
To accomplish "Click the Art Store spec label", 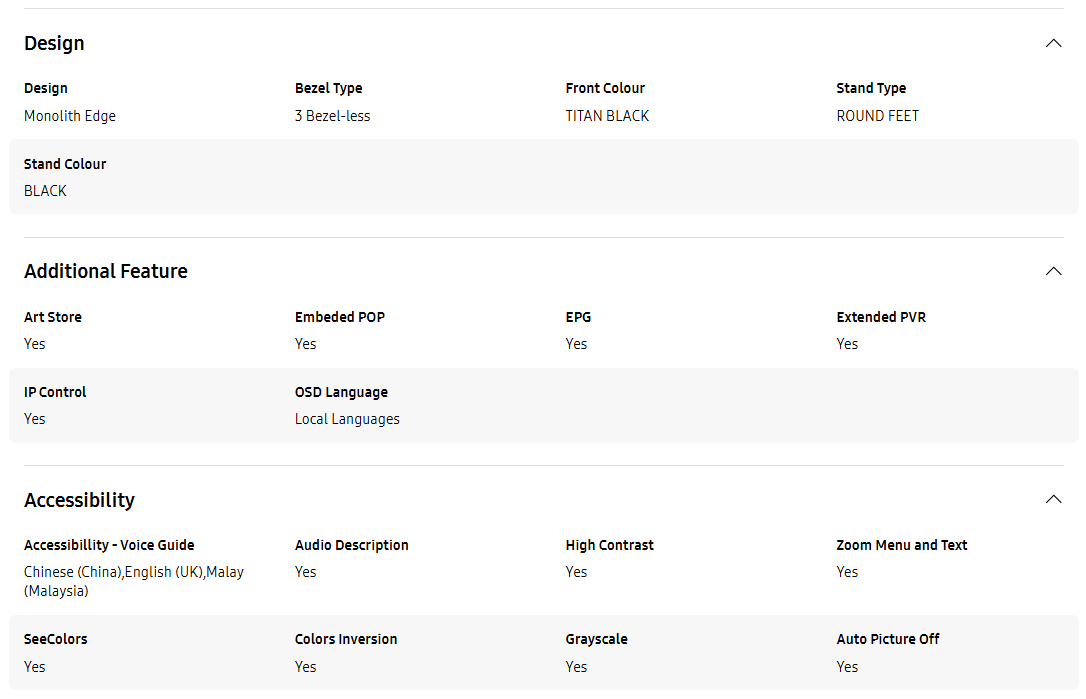I will click(x=53, y=317).
